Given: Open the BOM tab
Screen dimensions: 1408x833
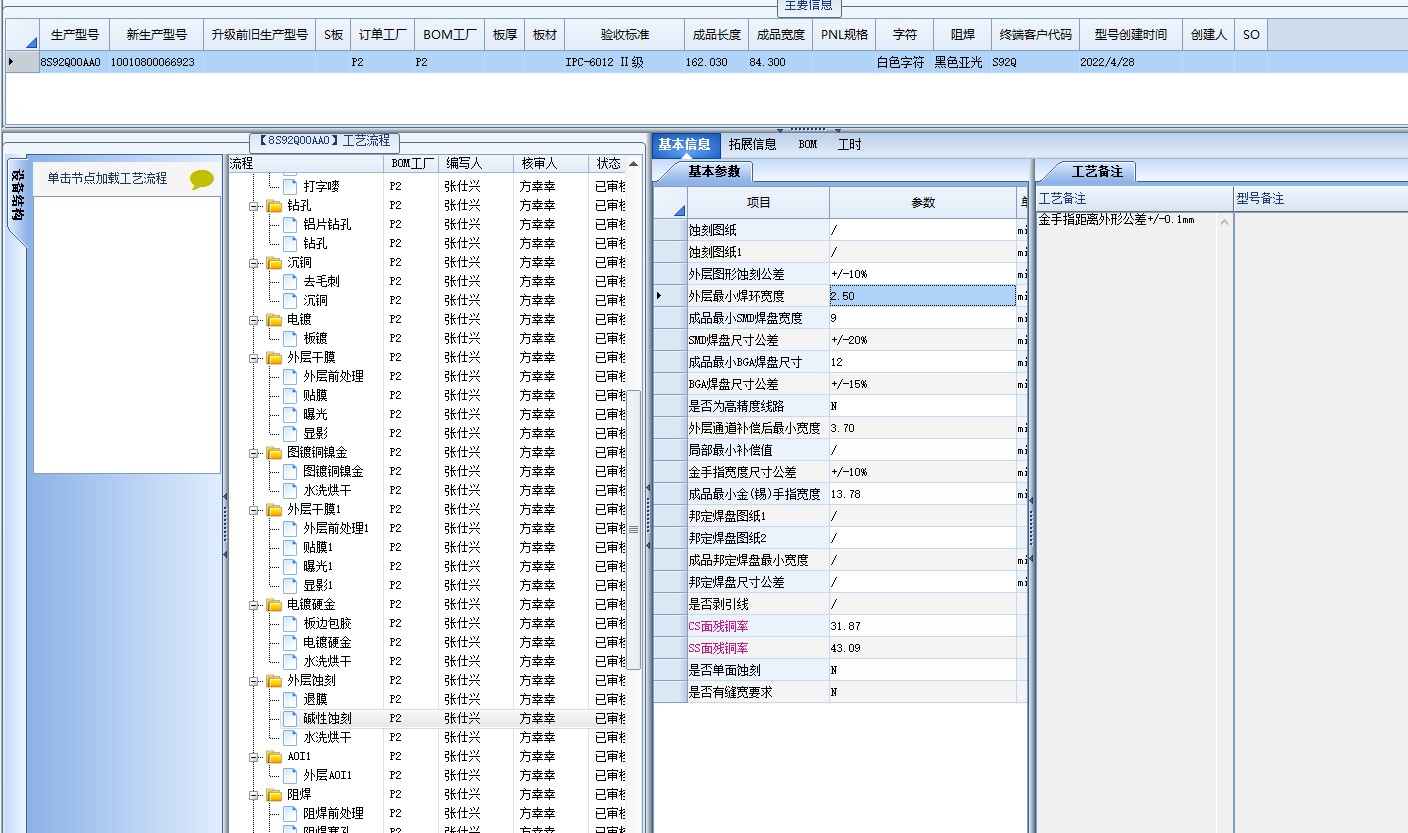Looking at the screenshot, I should coord(808,145).
